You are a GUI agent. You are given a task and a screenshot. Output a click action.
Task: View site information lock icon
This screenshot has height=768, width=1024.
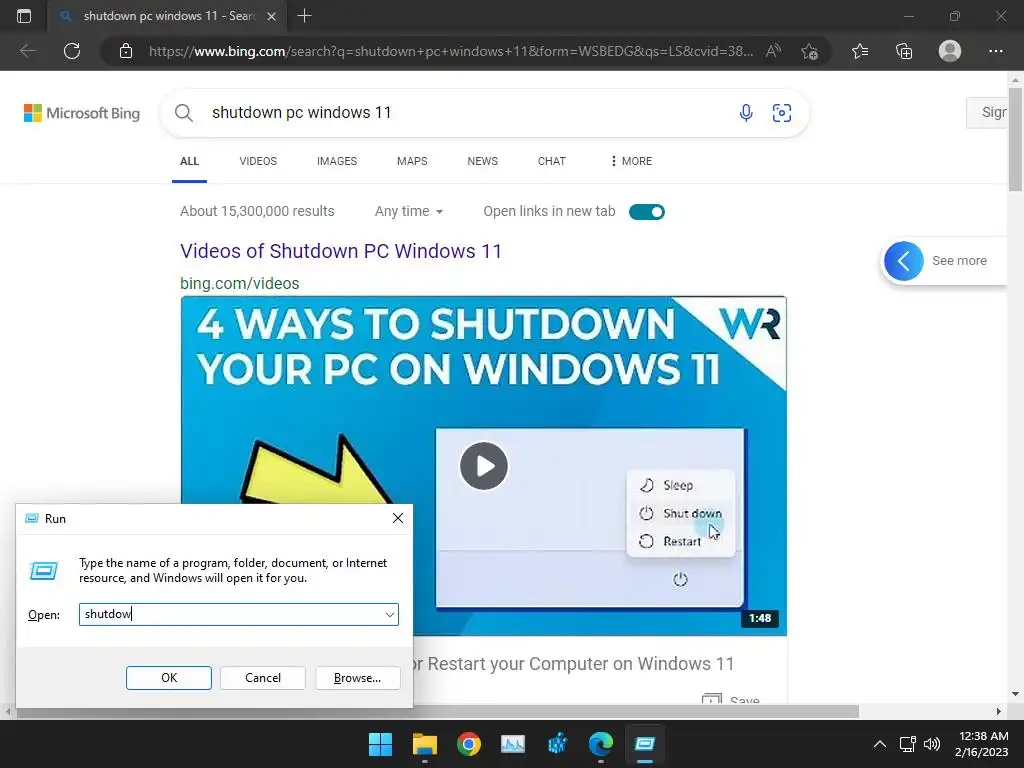[126, 51]
